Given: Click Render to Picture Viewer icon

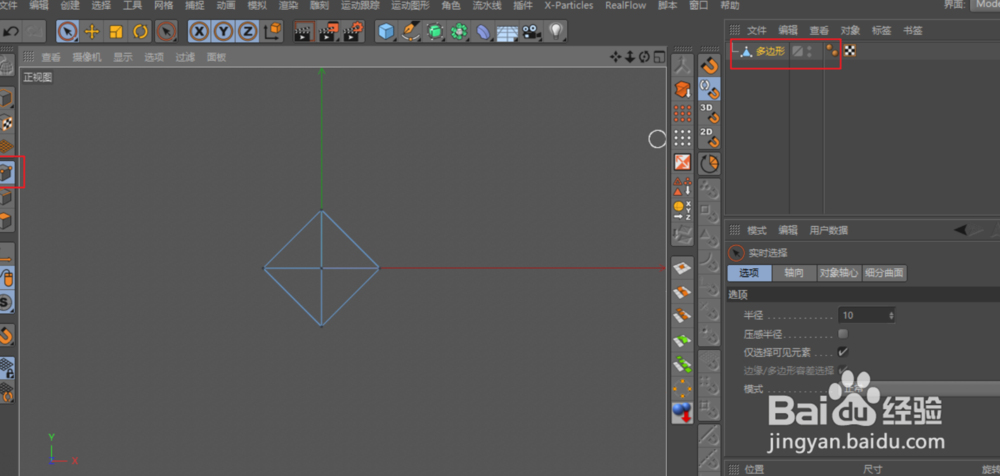Looking at the screenshot, I should pos(329,31).
